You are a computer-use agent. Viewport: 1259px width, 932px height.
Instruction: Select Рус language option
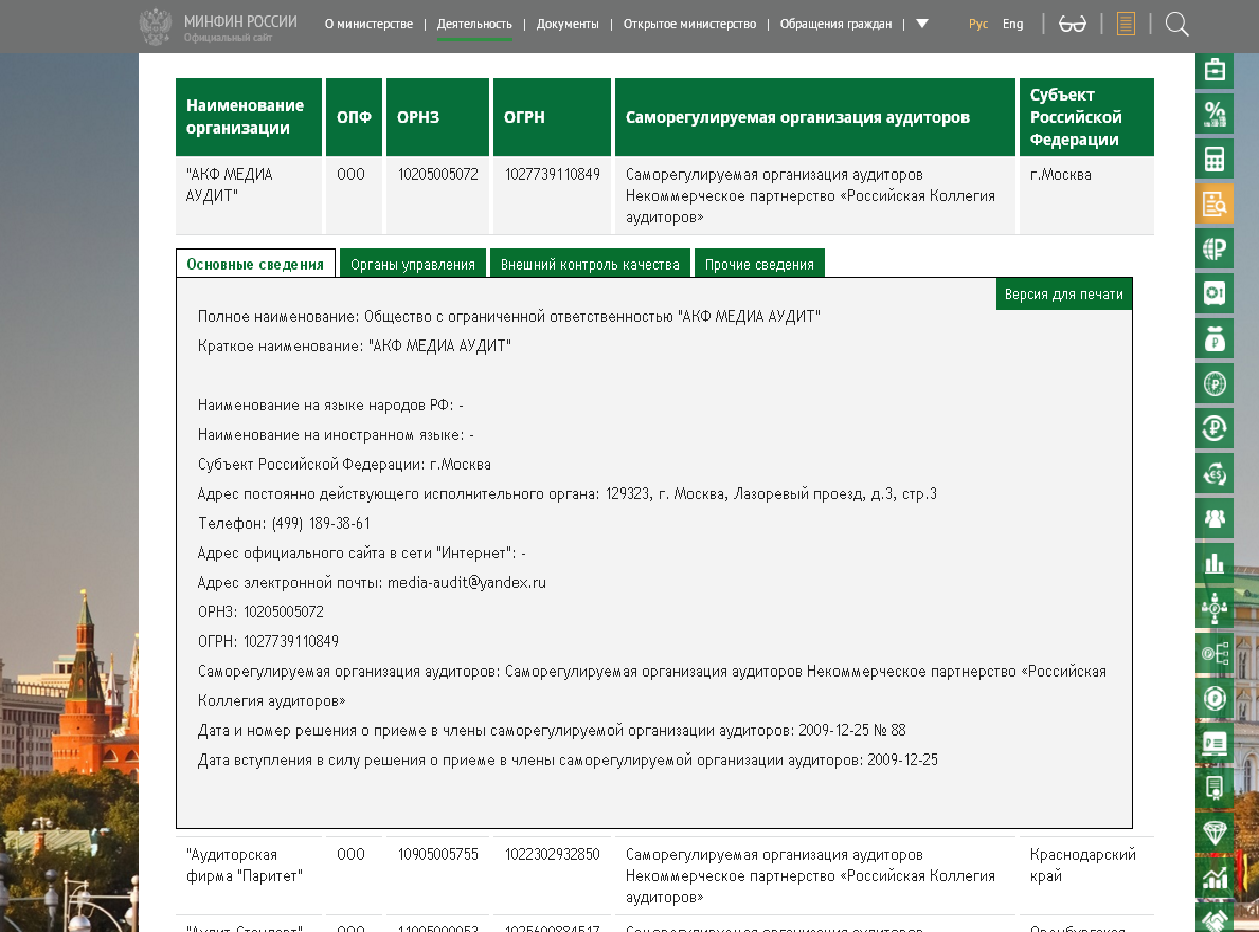978,24
